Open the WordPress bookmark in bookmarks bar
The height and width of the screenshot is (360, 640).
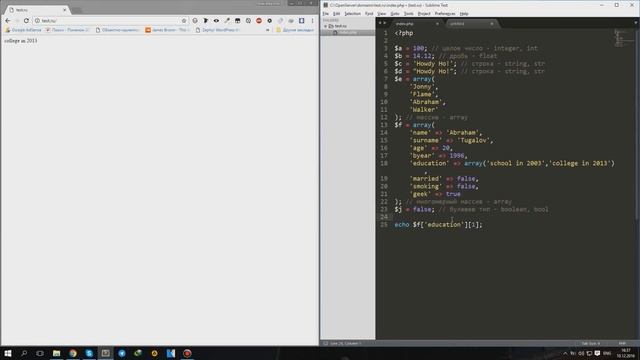coord(218,30)
